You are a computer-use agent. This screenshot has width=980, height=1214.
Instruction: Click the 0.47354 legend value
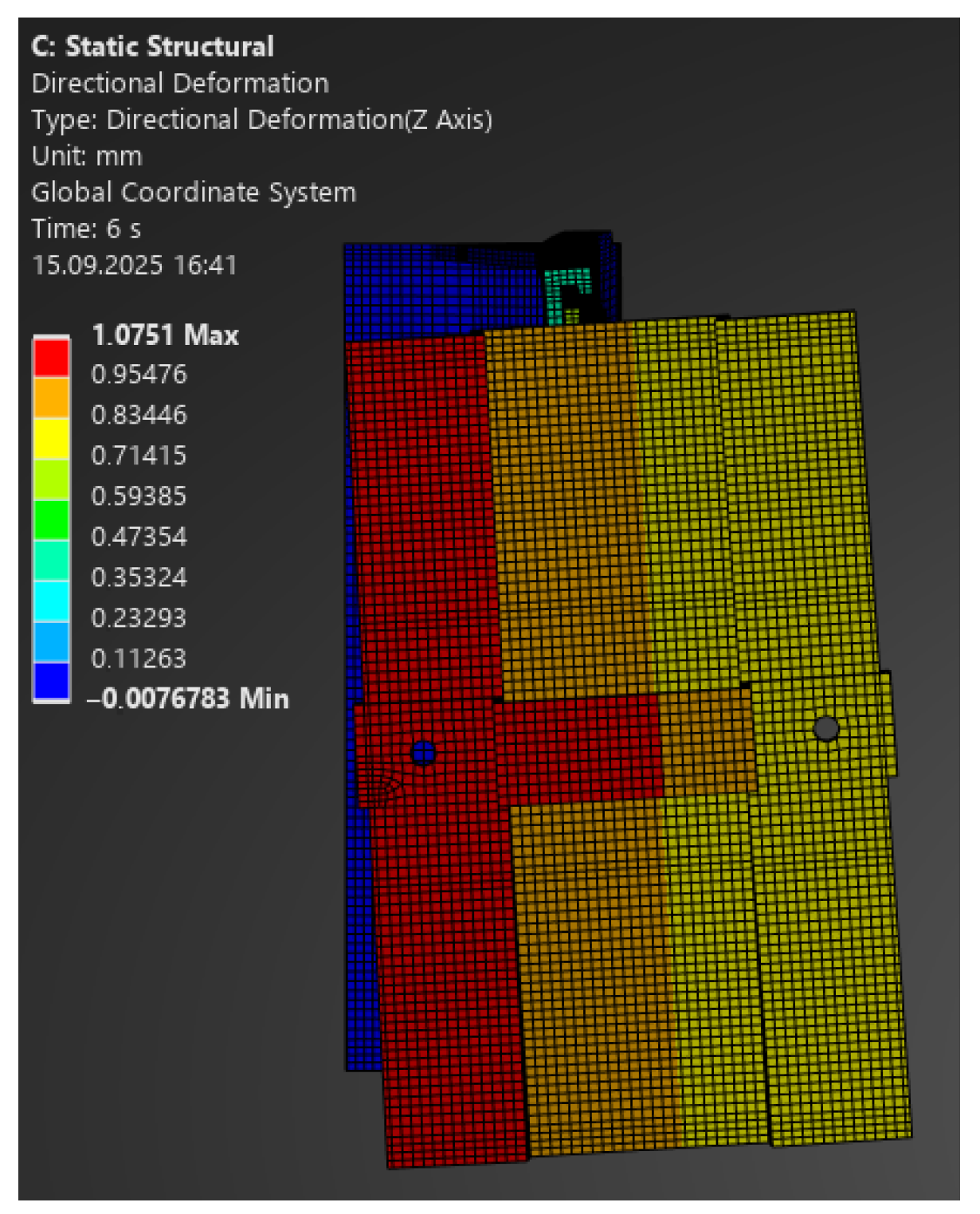[x=139, y=537]
